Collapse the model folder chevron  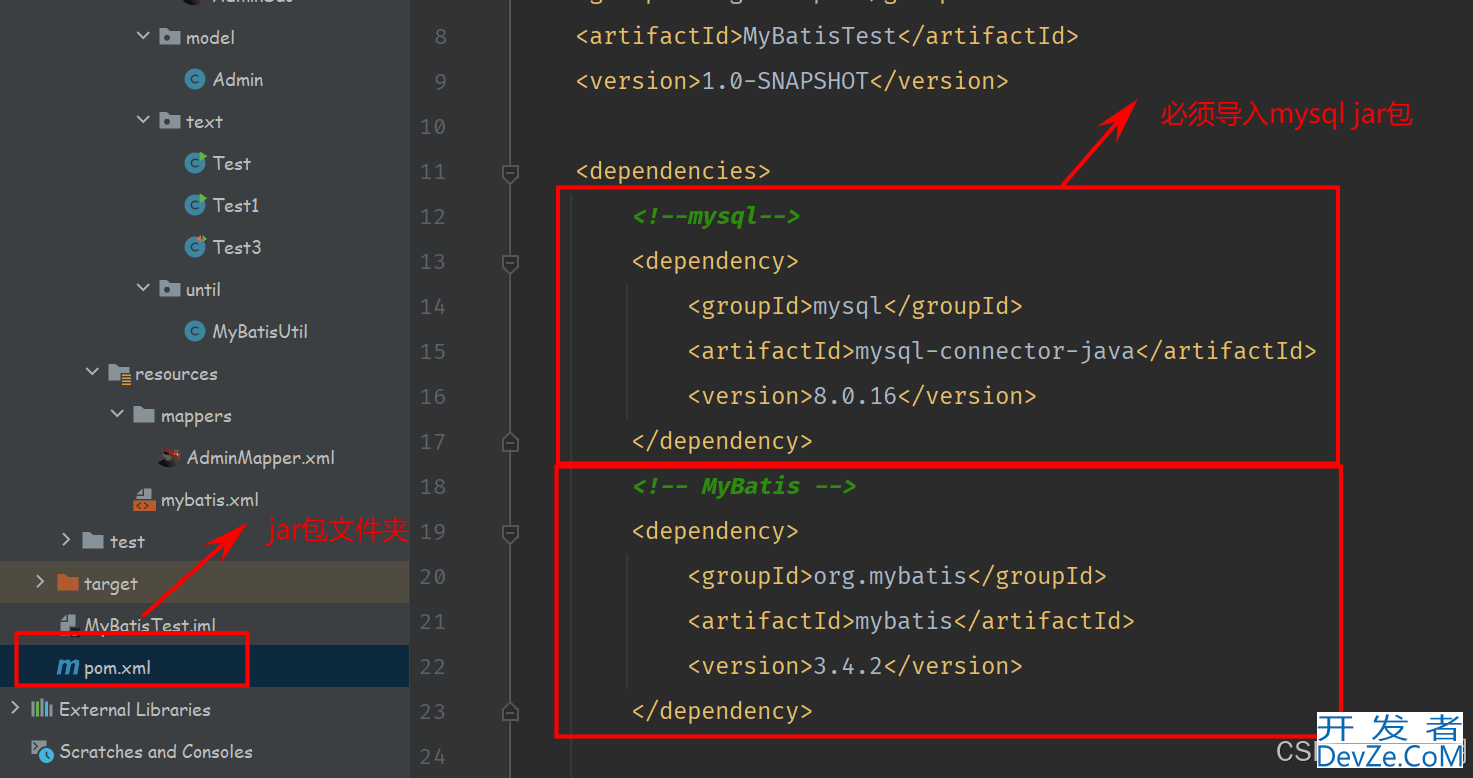pyautogui.click(x=143, y=36)
